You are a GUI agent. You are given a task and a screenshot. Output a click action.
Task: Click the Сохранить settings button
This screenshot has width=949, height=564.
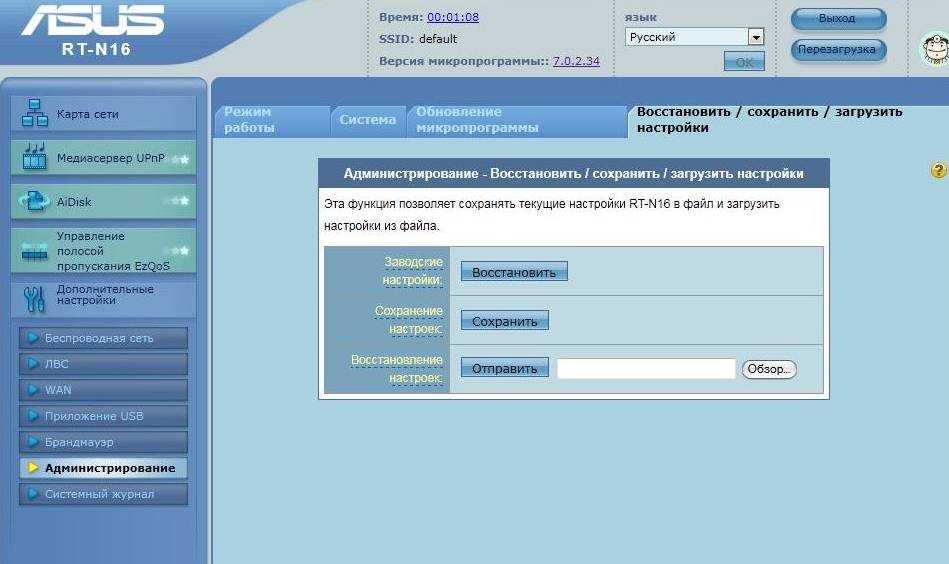pos(504,321)
